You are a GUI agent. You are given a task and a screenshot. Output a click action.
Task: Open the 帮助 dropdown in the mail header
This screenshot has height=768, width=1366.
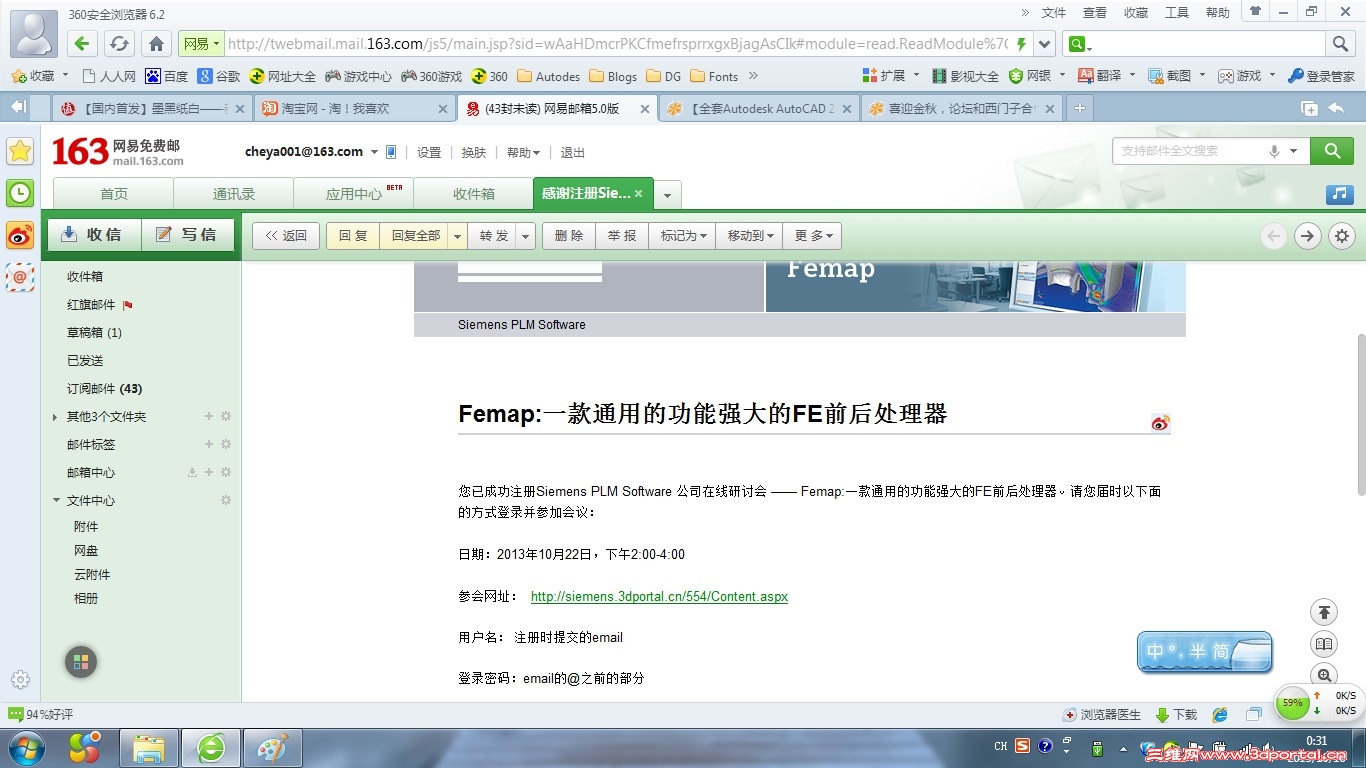(x=523, y=153)
